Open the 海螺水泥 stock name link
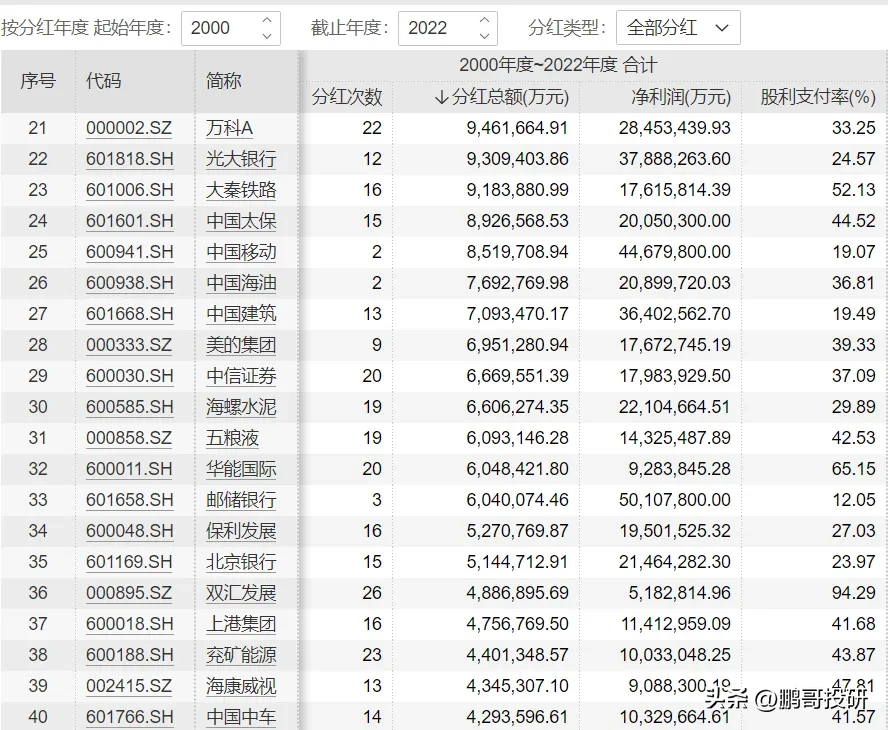The width and height of the screenshot is (888, 730). (241, 407)
